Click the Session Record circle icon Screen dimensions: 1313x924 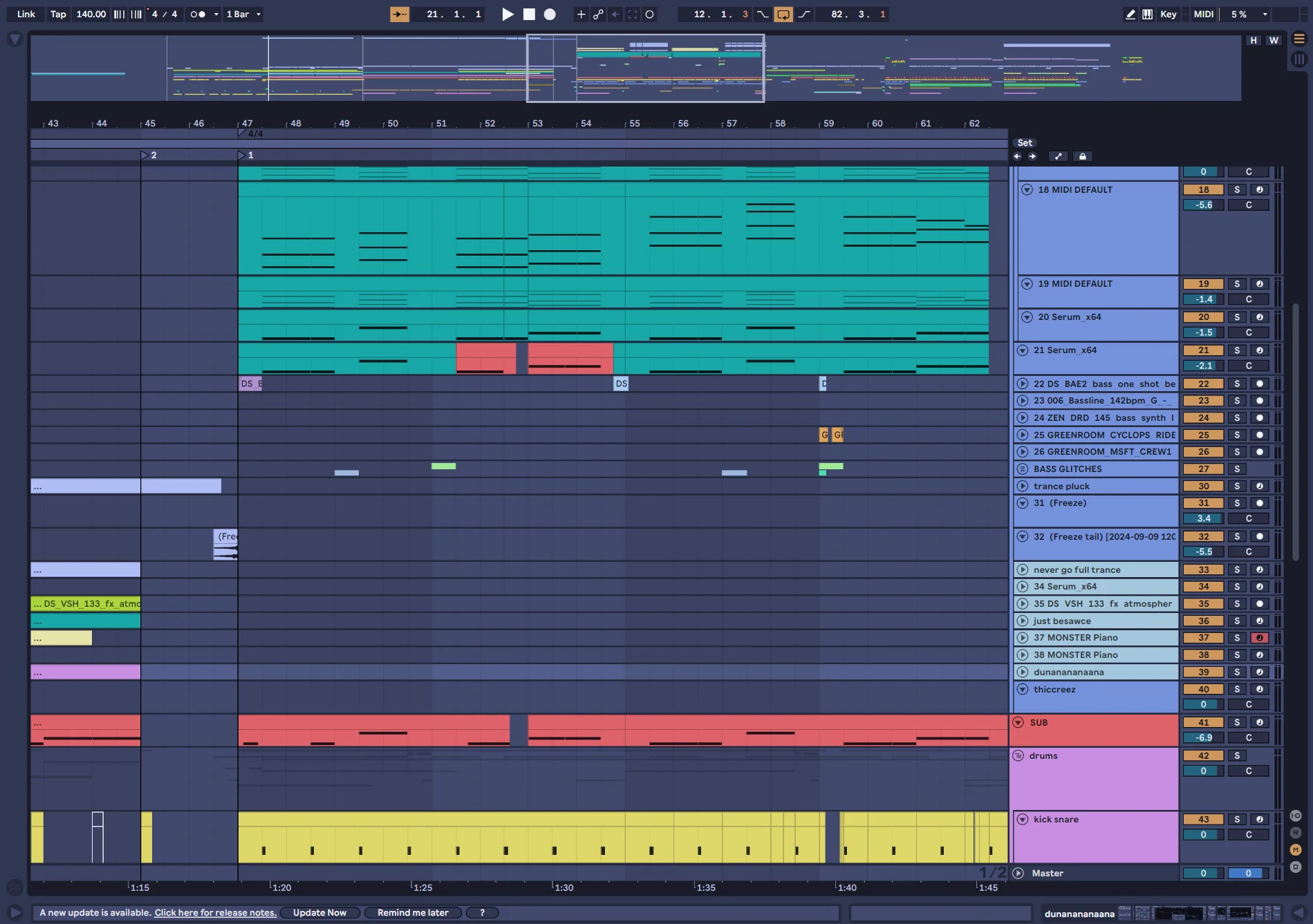tap(650, 14)
